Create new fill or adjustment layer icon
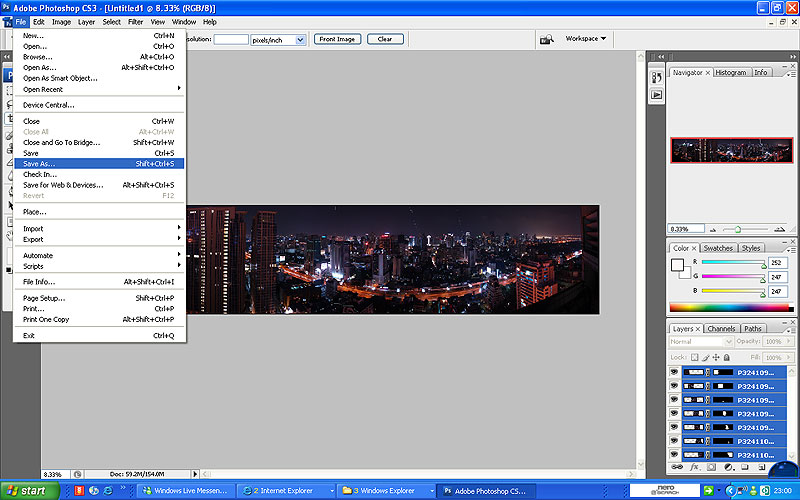Image resolution: width=800 pixels, height=500 pixels. coord(729,467)
